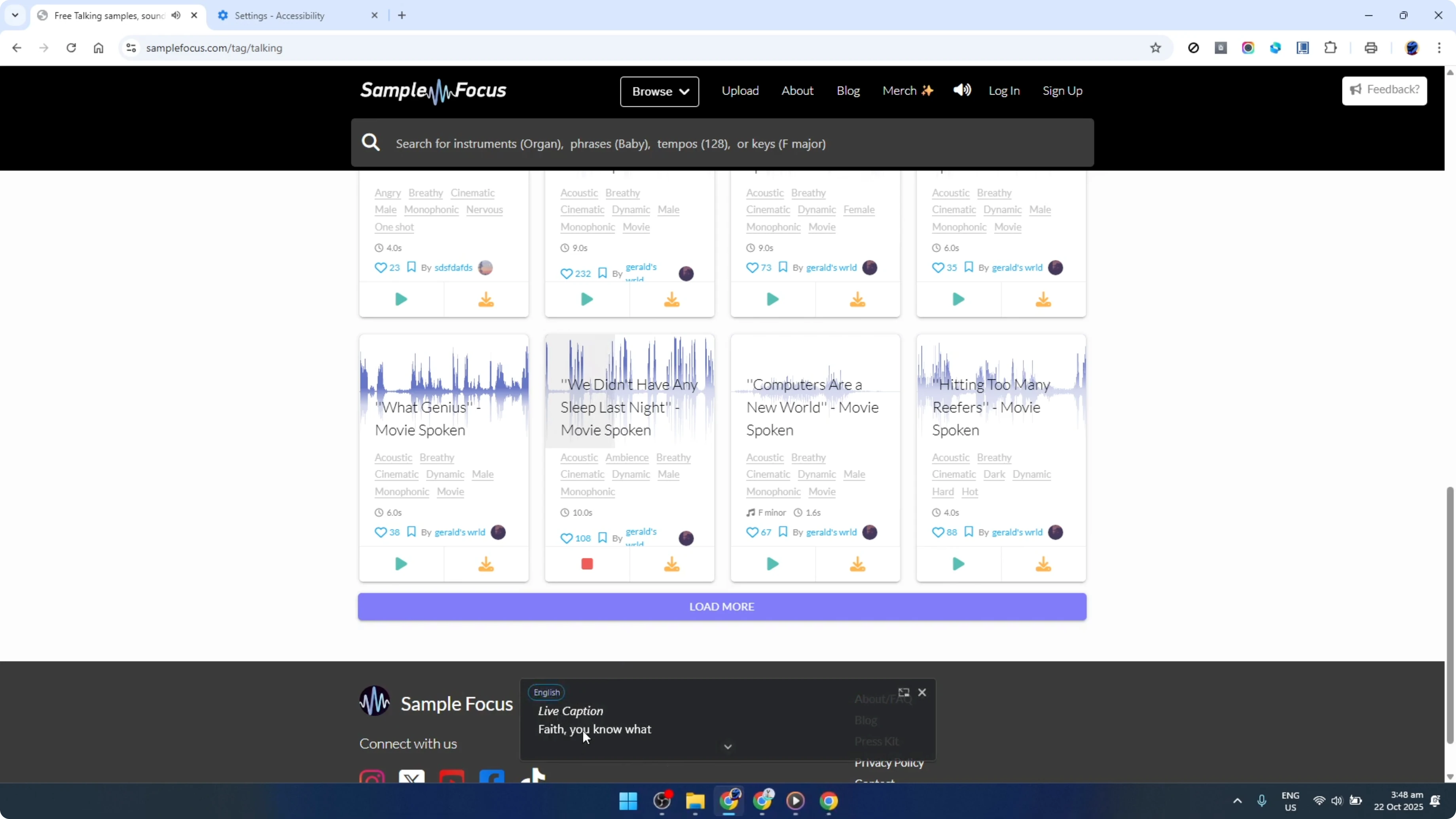Download "We Didn't Have Any Sleep Last Night" sample
The image size is (1456, 819).
point(671,564)
